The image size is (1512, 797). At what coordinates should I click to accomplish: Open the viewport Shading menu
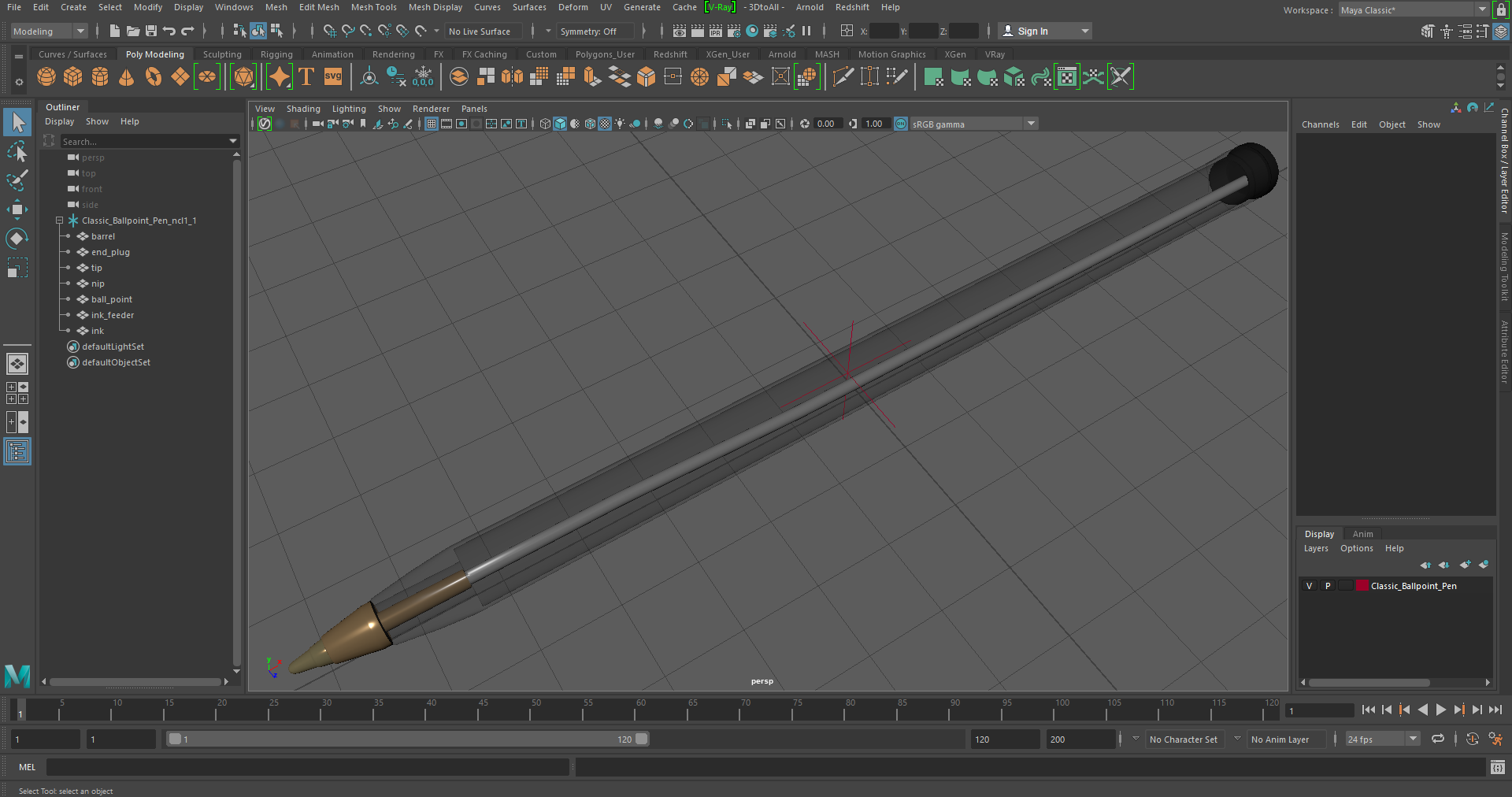303,109
